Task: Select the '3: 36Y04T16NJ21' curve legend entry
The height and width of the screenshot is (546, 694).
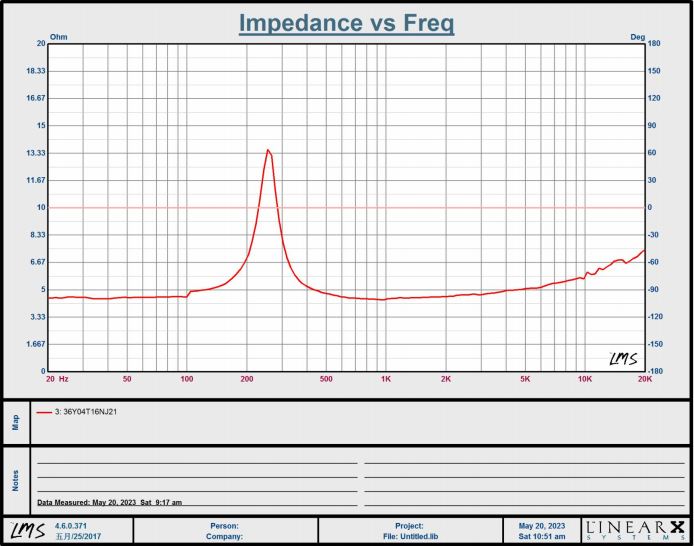Action: 86,411
